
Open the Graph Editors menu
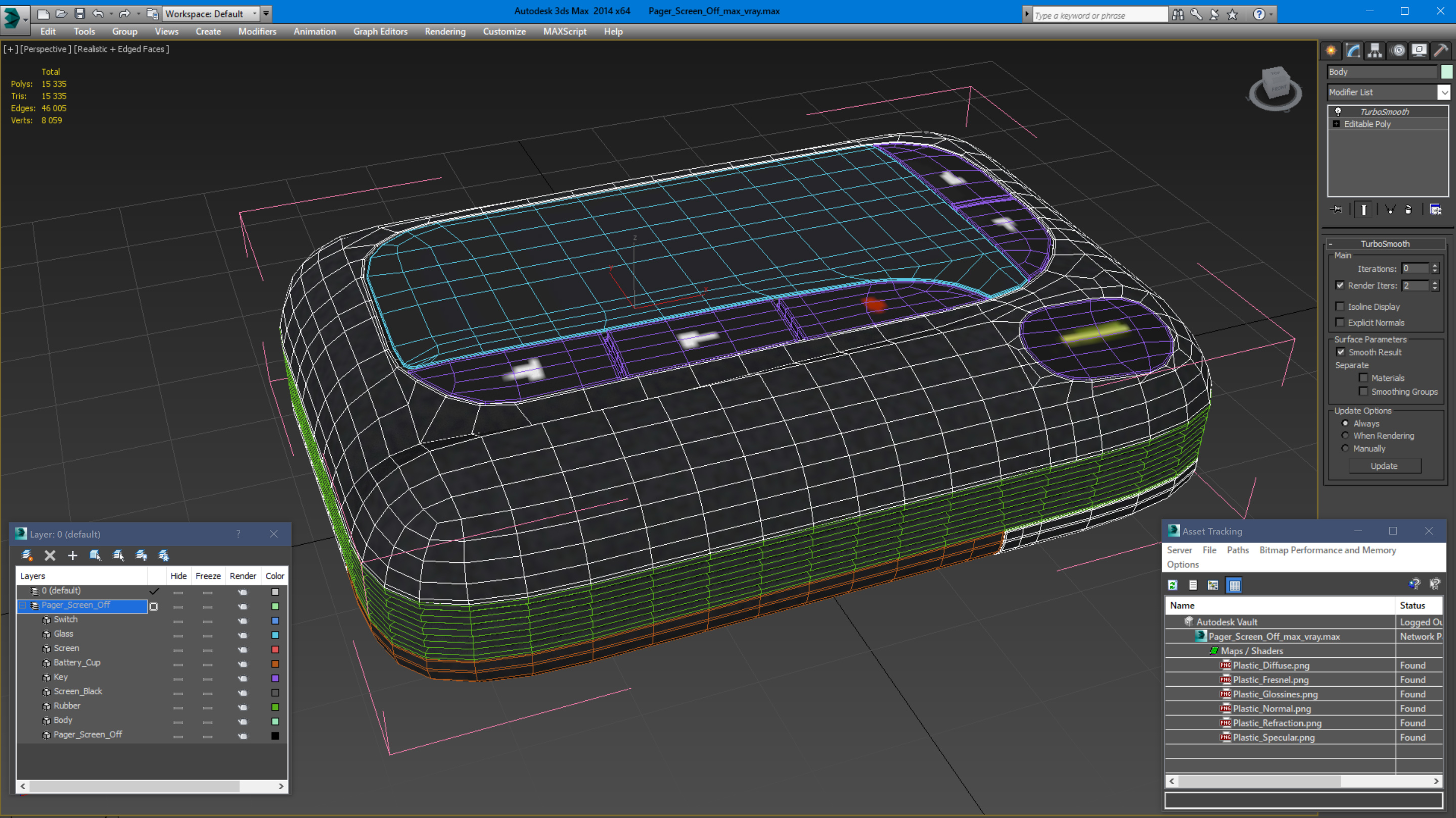click(x=380, y=32)
